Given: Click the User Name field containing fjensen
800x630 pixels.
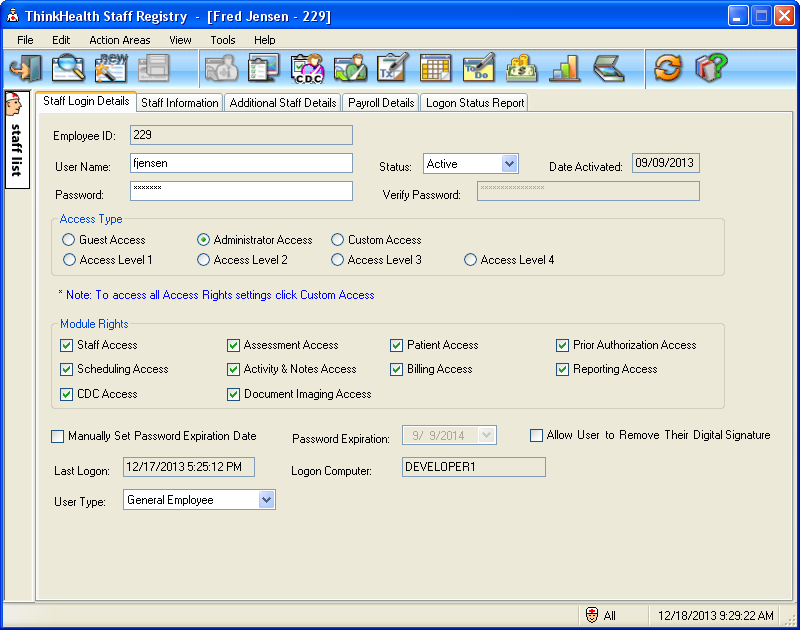Looking at the screenshot, I should 241,163.
